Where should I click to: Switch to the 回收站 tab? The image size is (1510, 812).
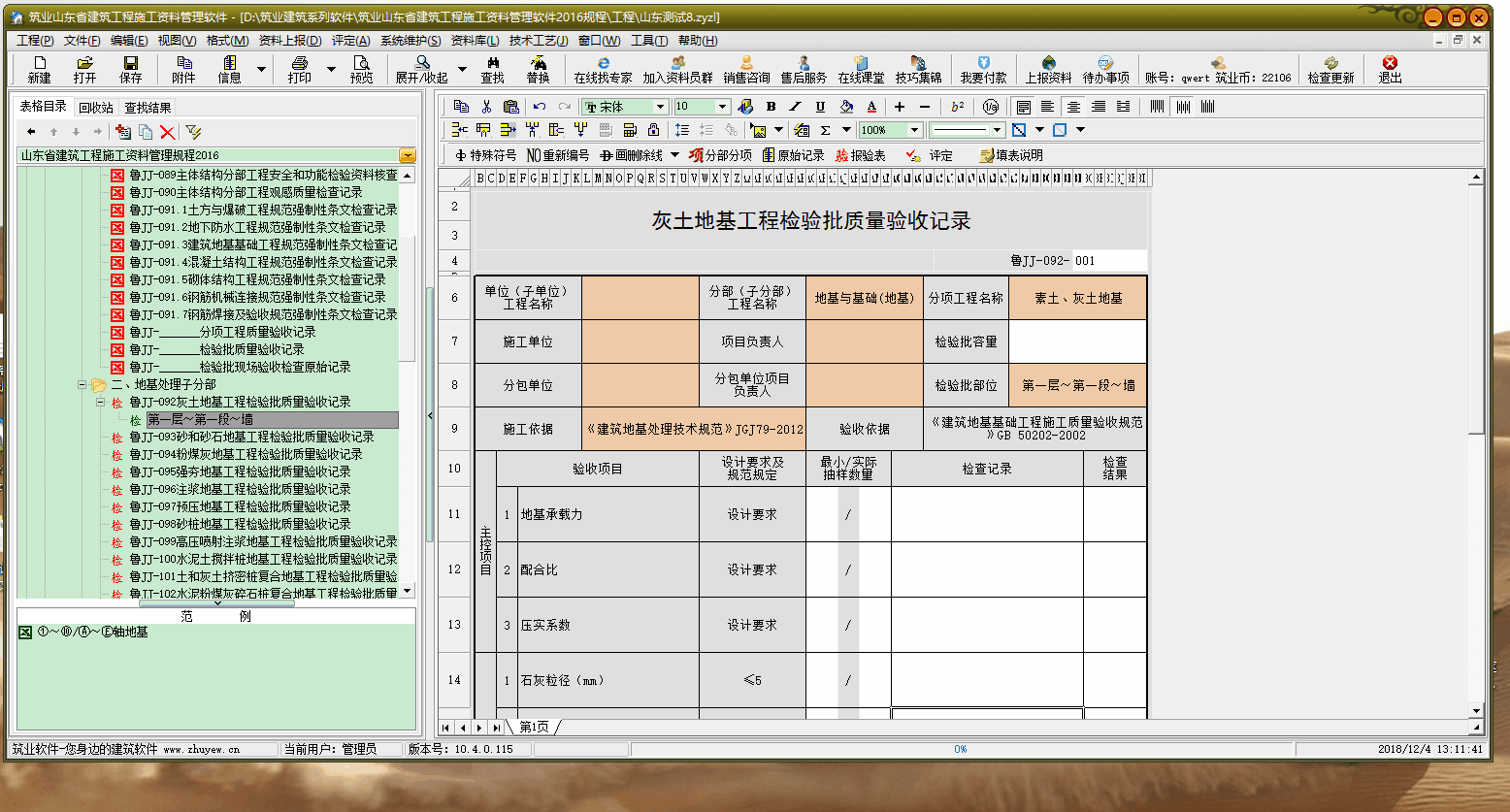coord(96,108)
